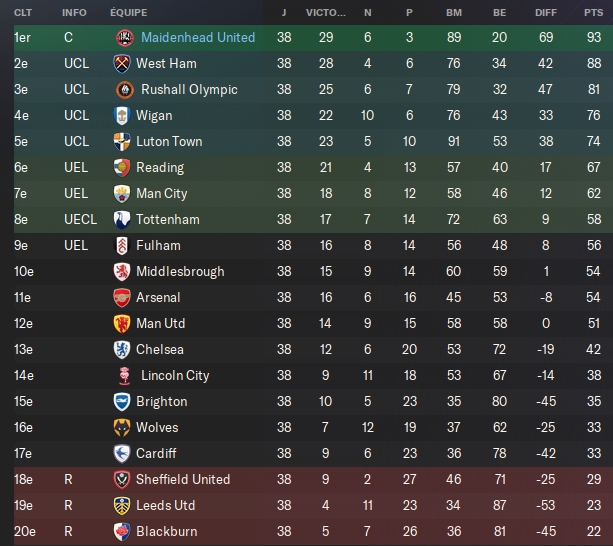Image resolution: width=613 pixels, height=546 pixels.
Task: Click the Tottenham club badge icon
Action: [x=122, y=219]
